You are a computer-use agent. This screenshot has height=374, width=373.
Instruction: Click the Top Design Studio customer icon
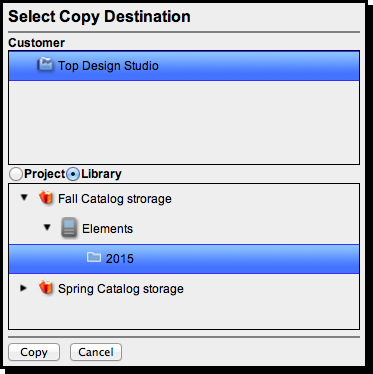(x=45, y=65)
